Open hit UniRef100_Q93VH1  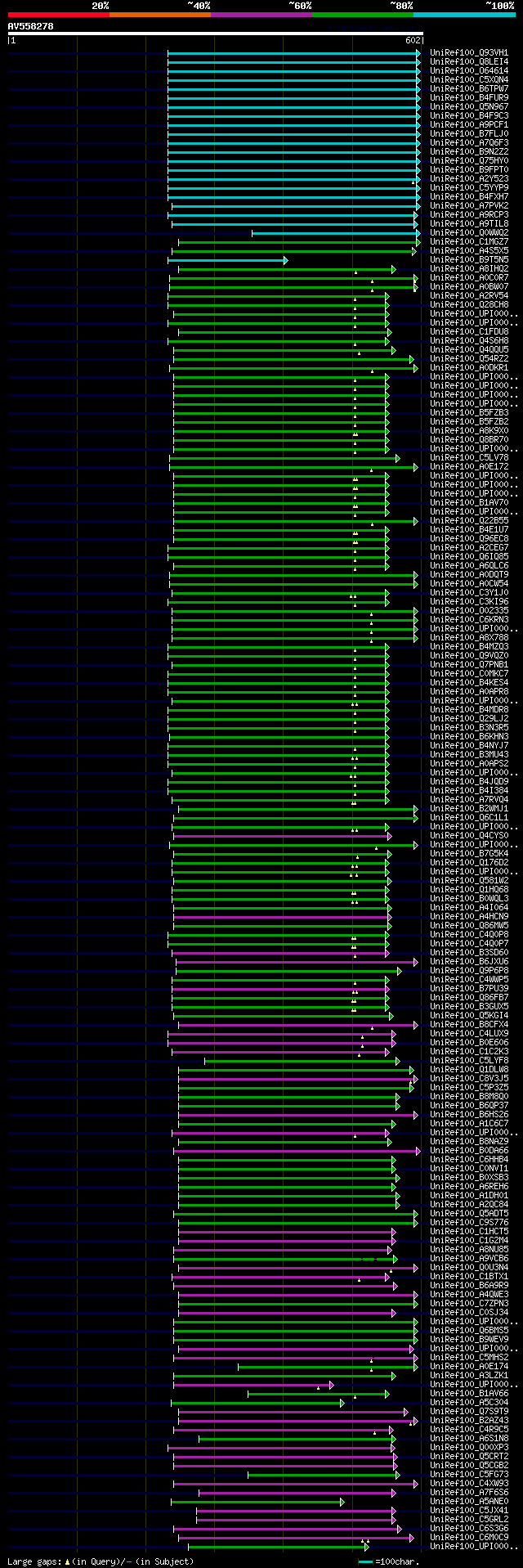click(469, 52)
